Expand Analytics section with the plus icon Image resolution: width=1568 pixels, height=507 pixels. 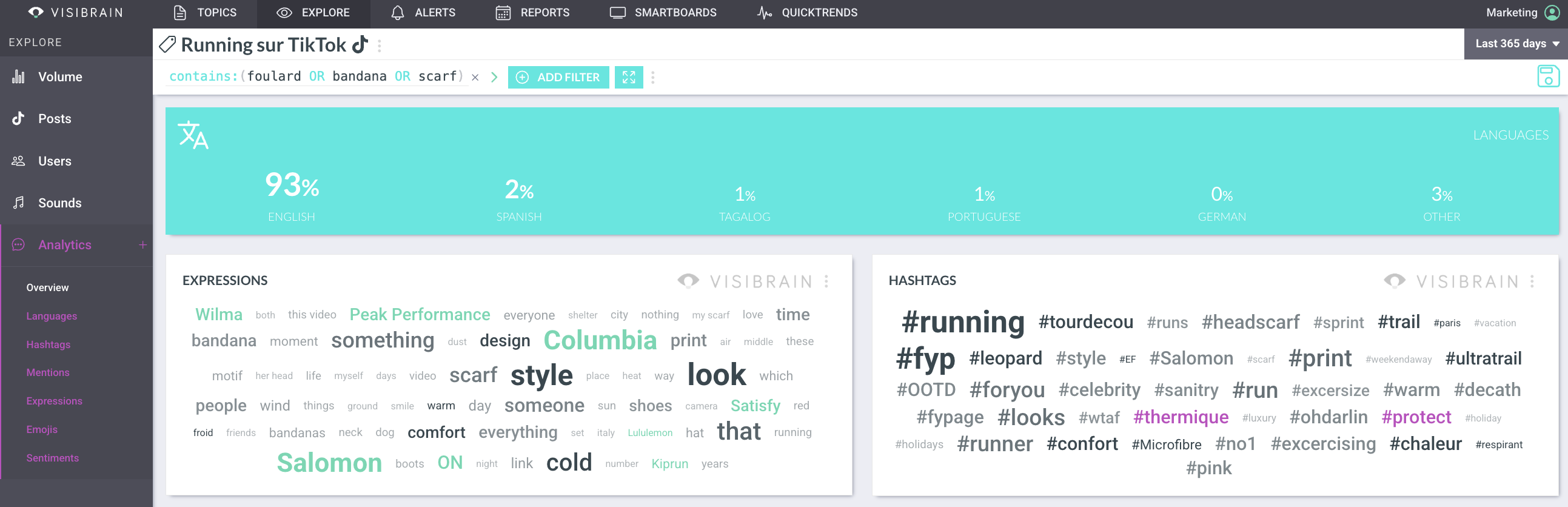pyautogui.click(x=142, y=244)
